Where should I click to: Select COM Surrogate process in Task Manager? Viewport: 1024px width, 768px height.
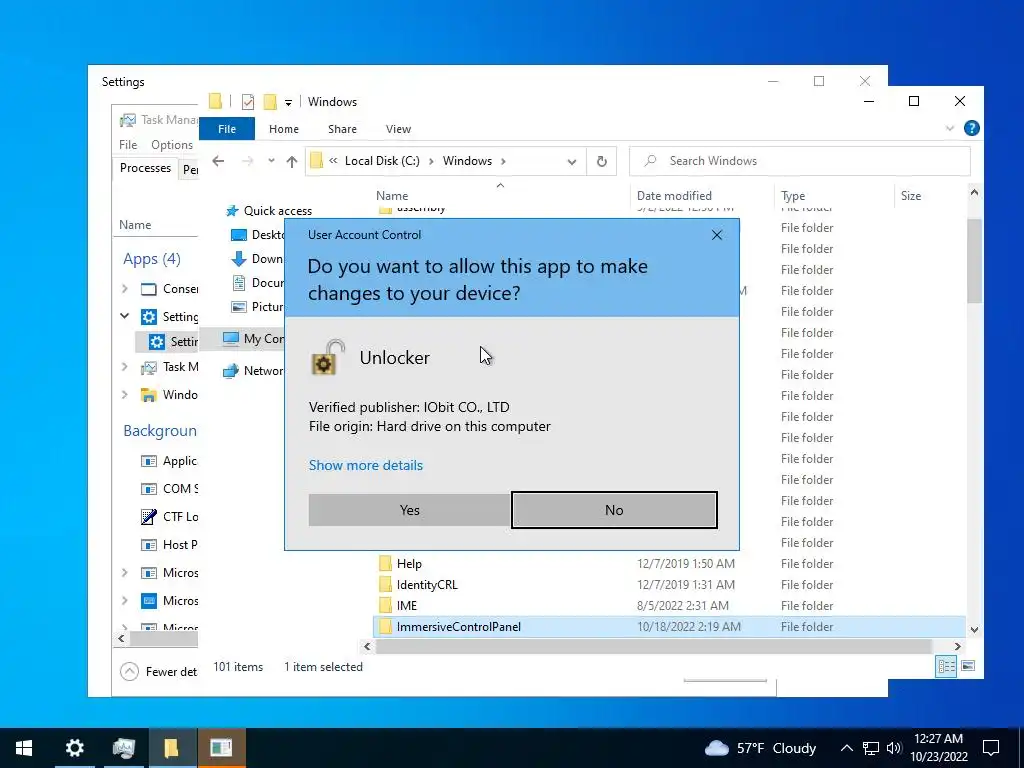(168, 488)
